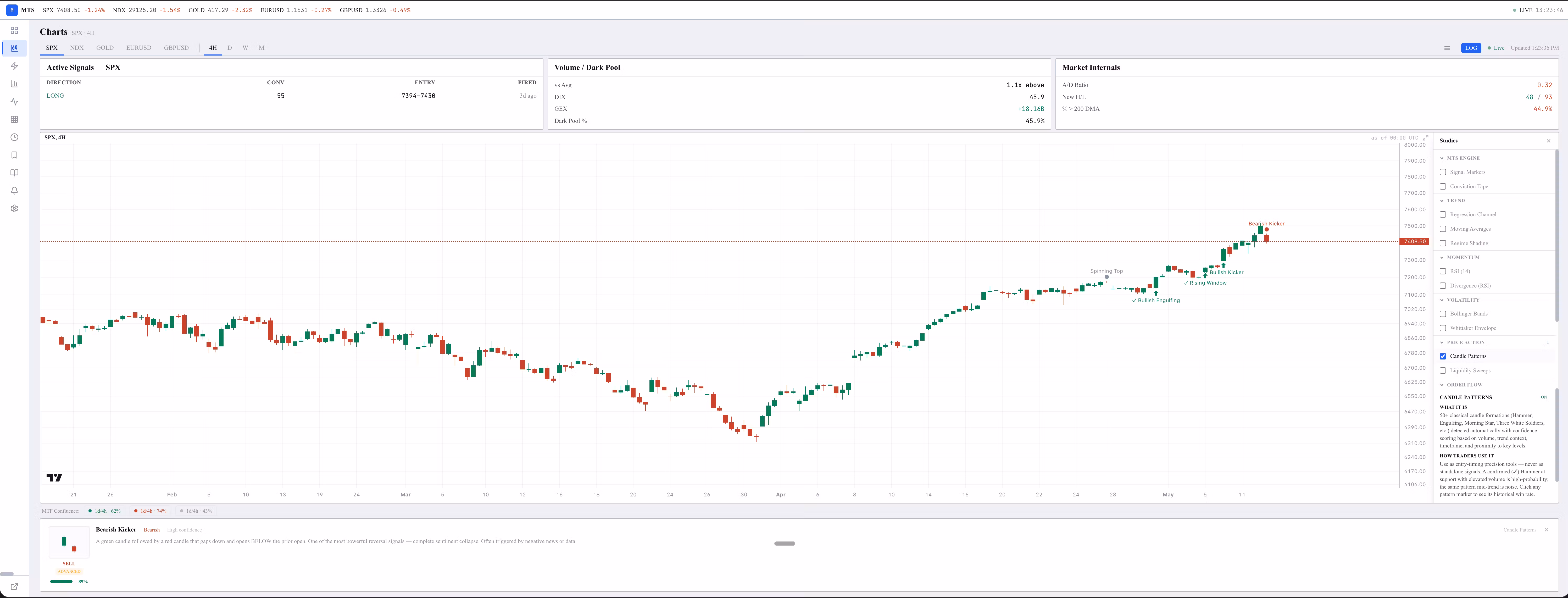Enable the Moving Averages checkbox
Viewport: 1568px width, 598px height.
click(1443, 229)
